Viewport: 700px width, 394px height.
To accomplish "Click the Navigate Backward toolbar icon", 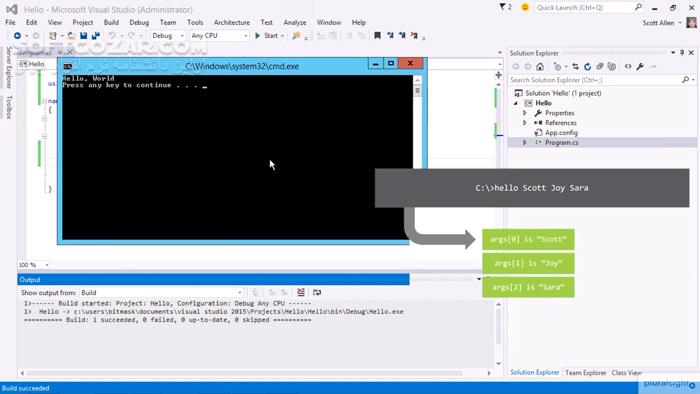I will pos(17,36).
